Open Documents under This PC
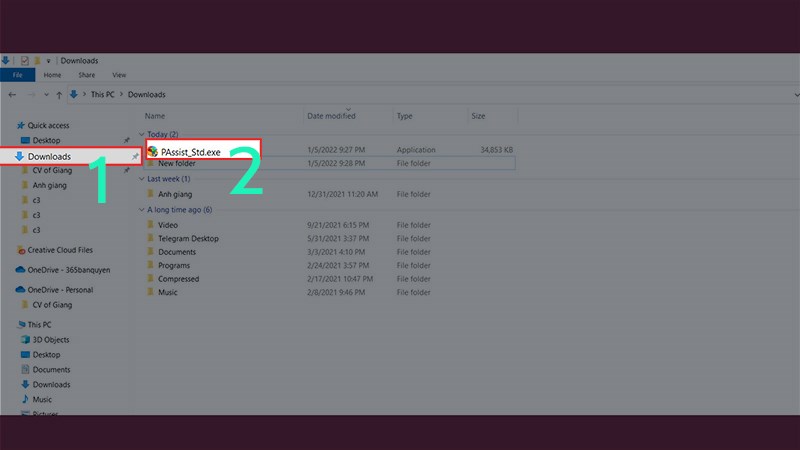This screenshot has width=800, height=450. click(52, 369)
